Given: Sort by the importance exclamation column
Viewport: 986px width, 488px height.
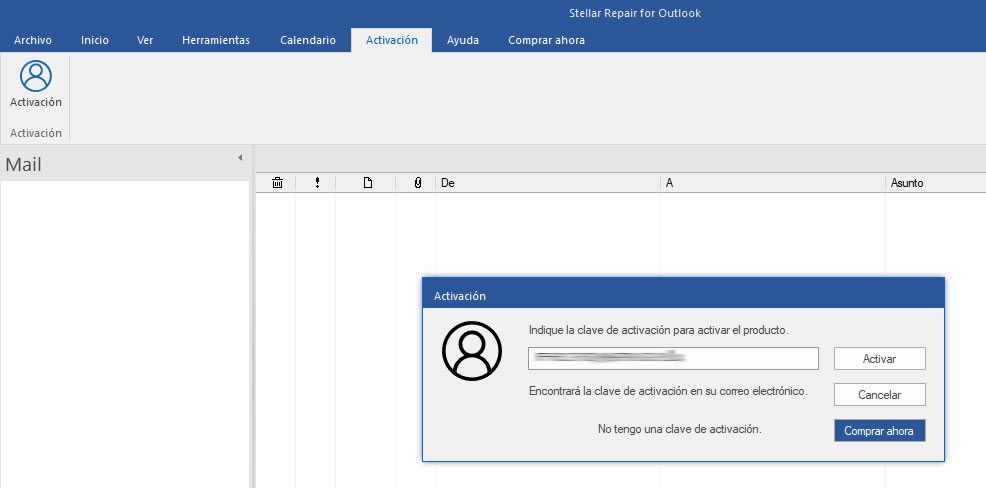Looking at the screenshot, I should click(x=317, y=183).
